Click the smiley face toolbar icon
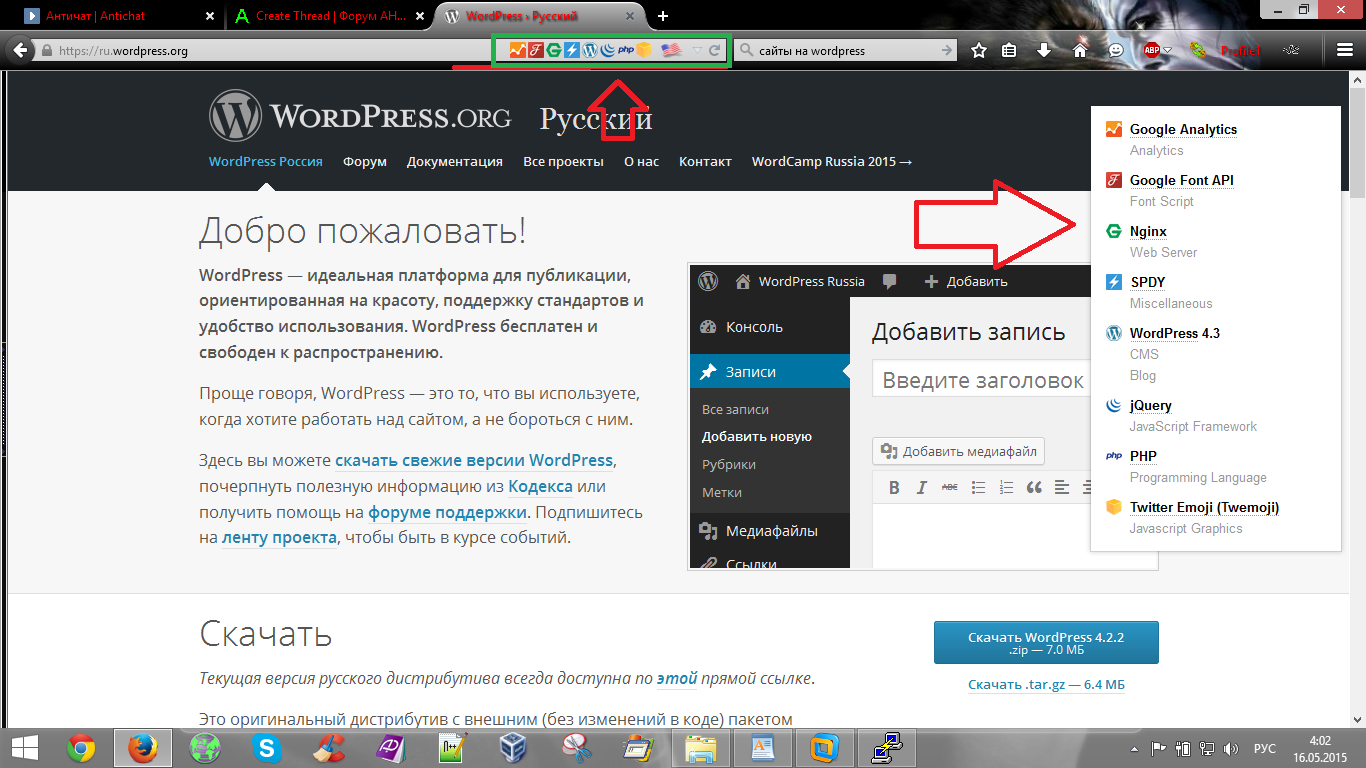Viewport: 1366px width, 768px height. point(1116,50)
